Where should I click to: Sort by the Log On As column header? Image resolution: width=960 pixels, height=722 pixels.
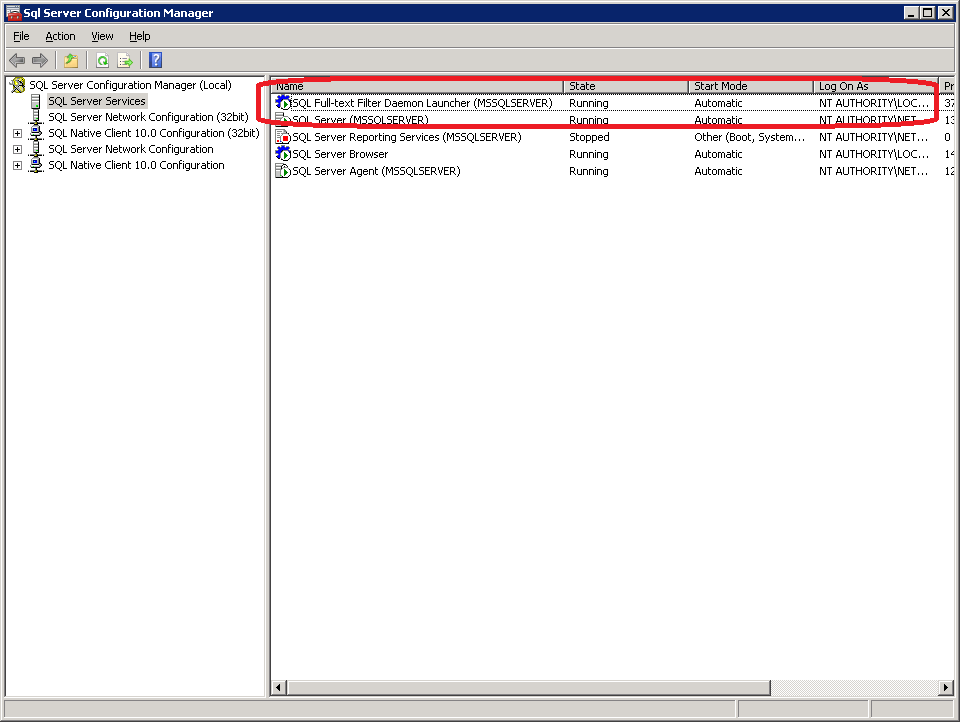coord(876,86)
